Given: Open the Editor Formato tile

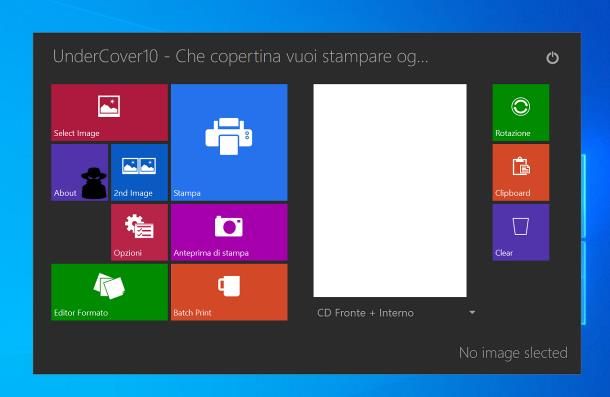Looking at the screenshot, I should coord(109,292).
